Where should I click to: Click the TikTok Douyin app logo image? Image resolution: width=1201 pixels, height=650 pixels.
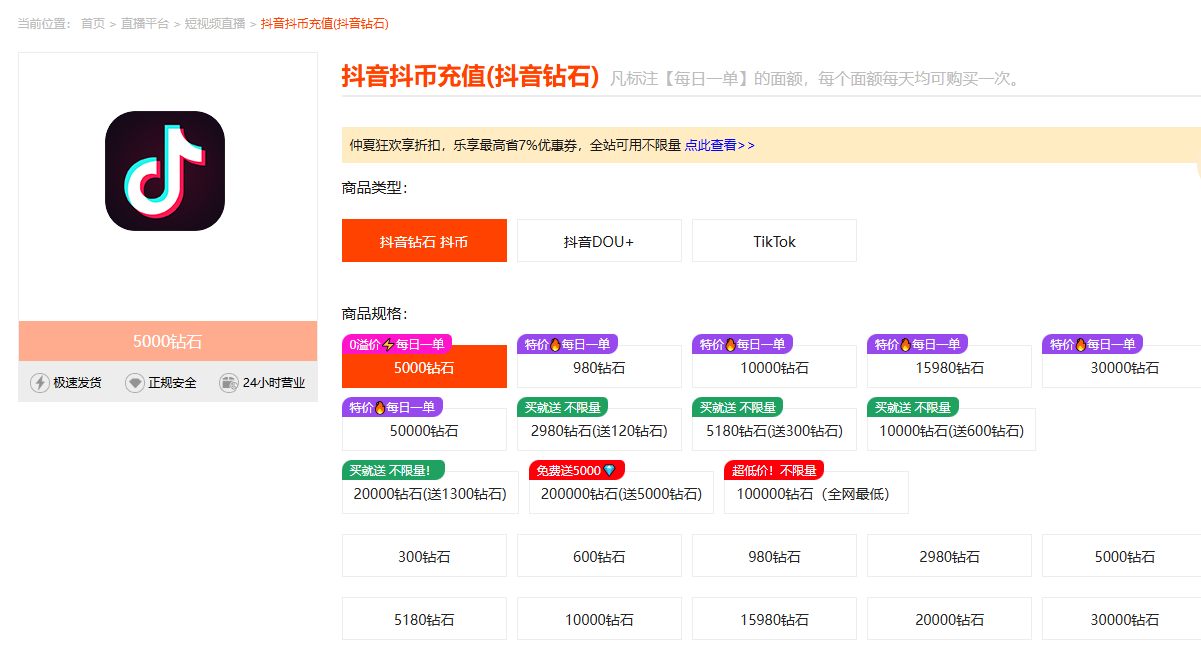(x=165, y=171)
